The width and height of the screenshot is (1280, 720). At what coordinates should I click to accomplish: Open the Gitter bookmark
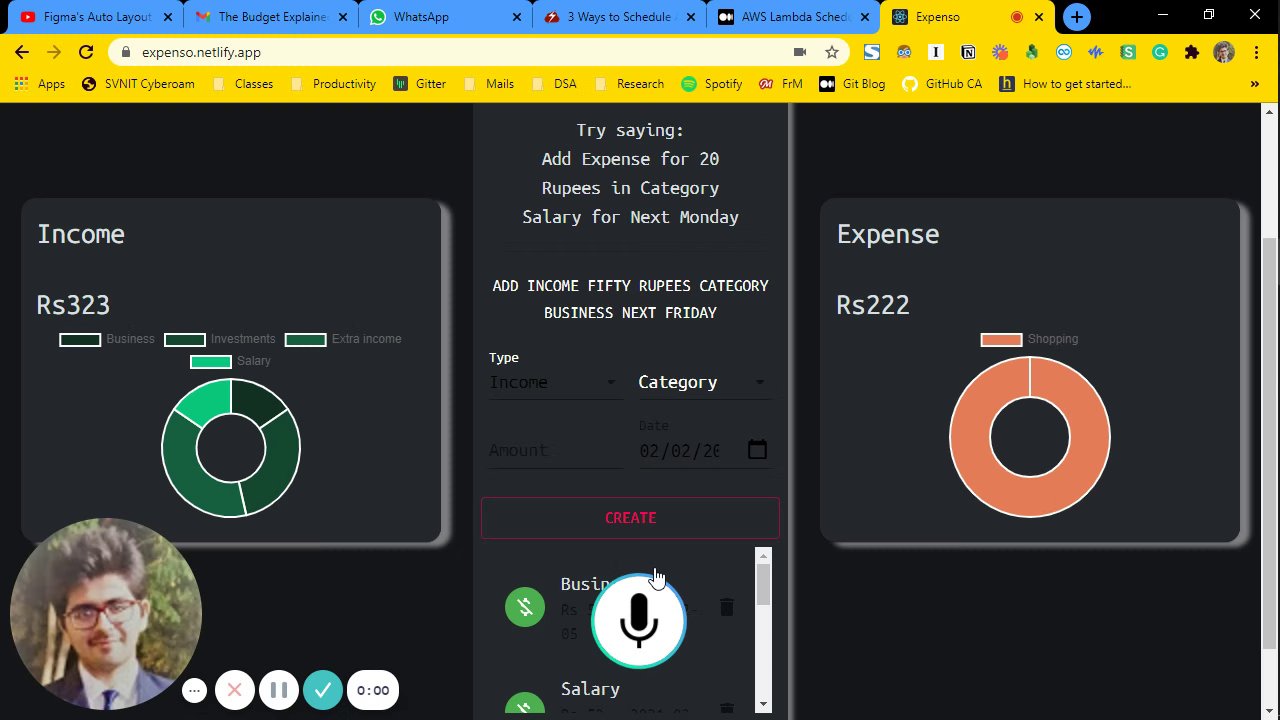coord(420,84)
